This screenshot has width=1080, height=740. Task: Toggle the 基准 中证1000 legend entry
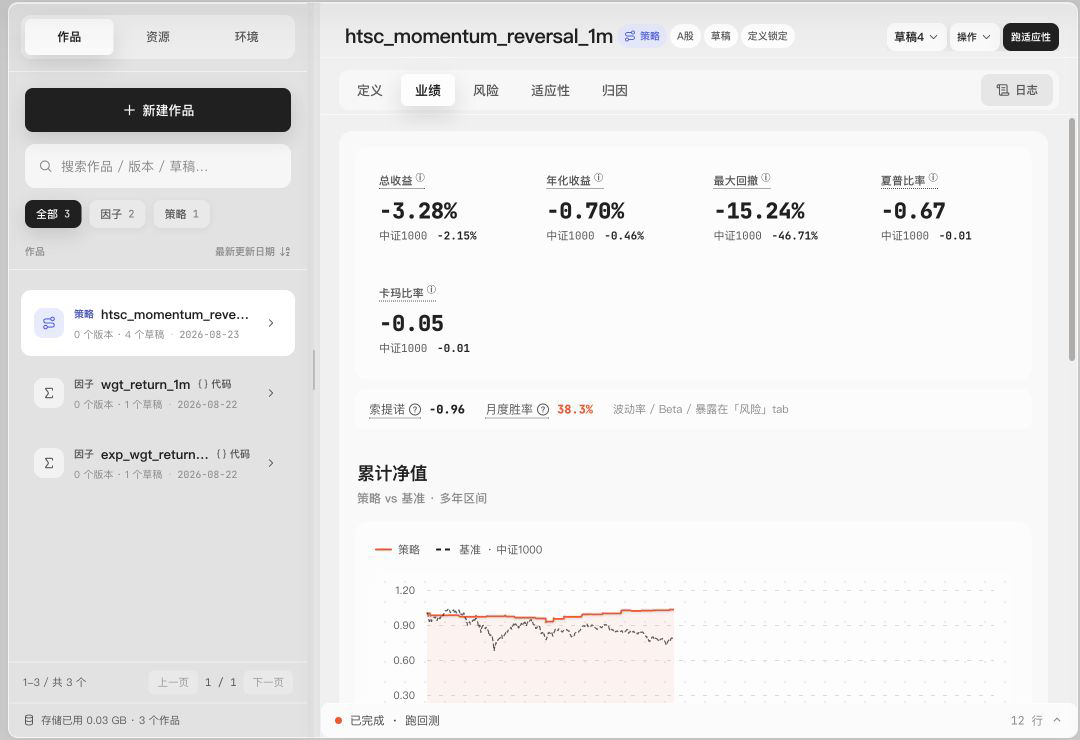[x=489, y=550]
